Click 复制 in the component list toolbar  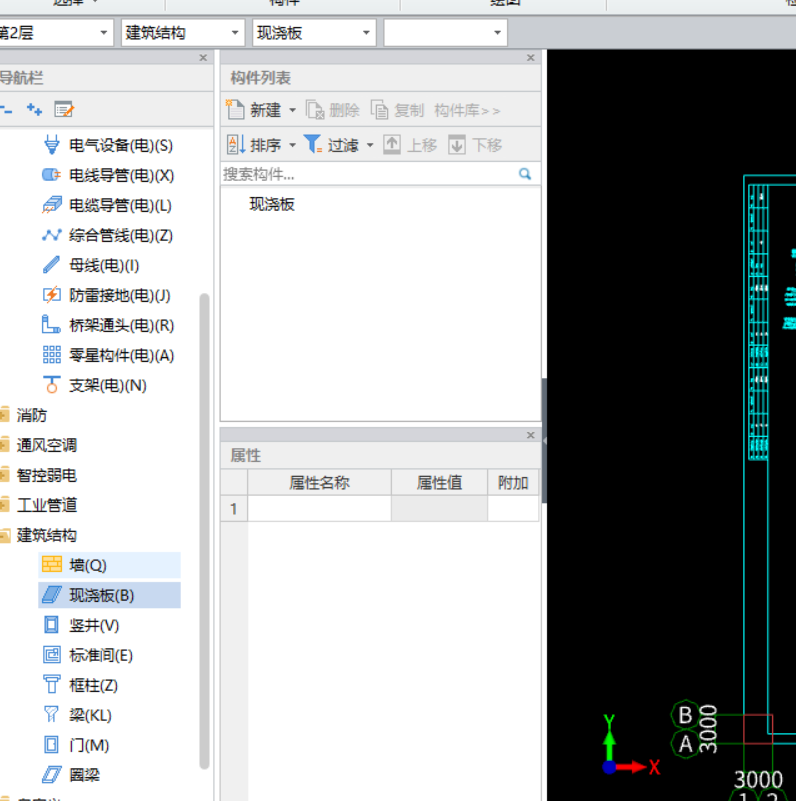pos(398,110)
